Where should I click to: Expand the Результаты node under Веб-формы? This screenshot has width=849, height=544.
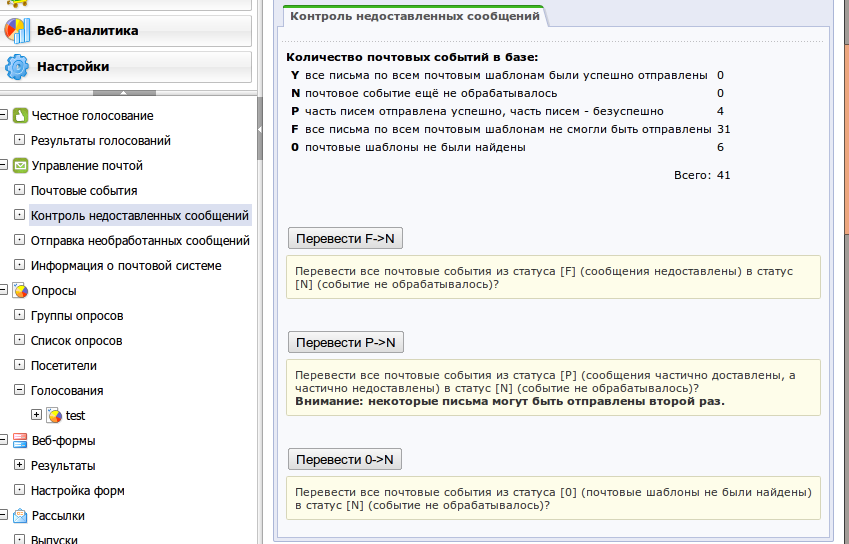tap(19, 466)
